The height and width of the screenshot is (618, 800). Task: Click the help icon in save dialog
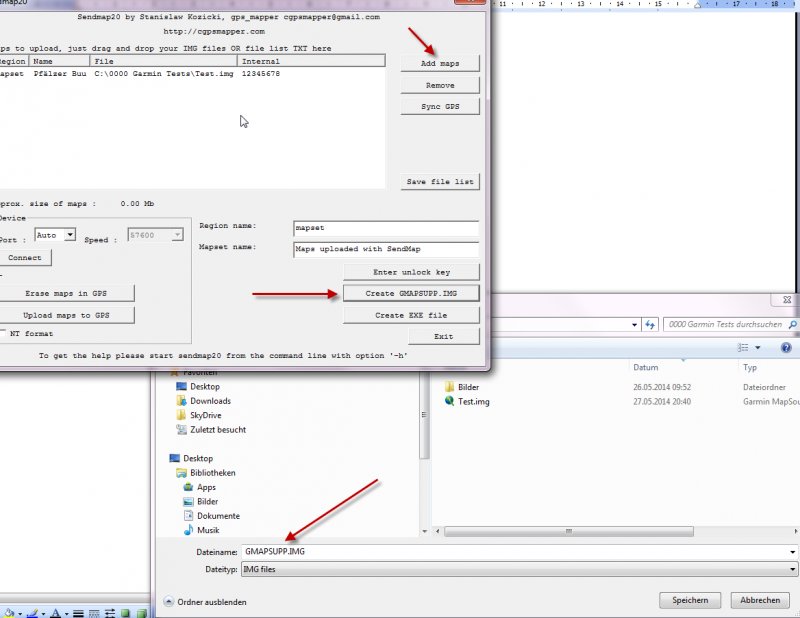(x=786, y=347)
